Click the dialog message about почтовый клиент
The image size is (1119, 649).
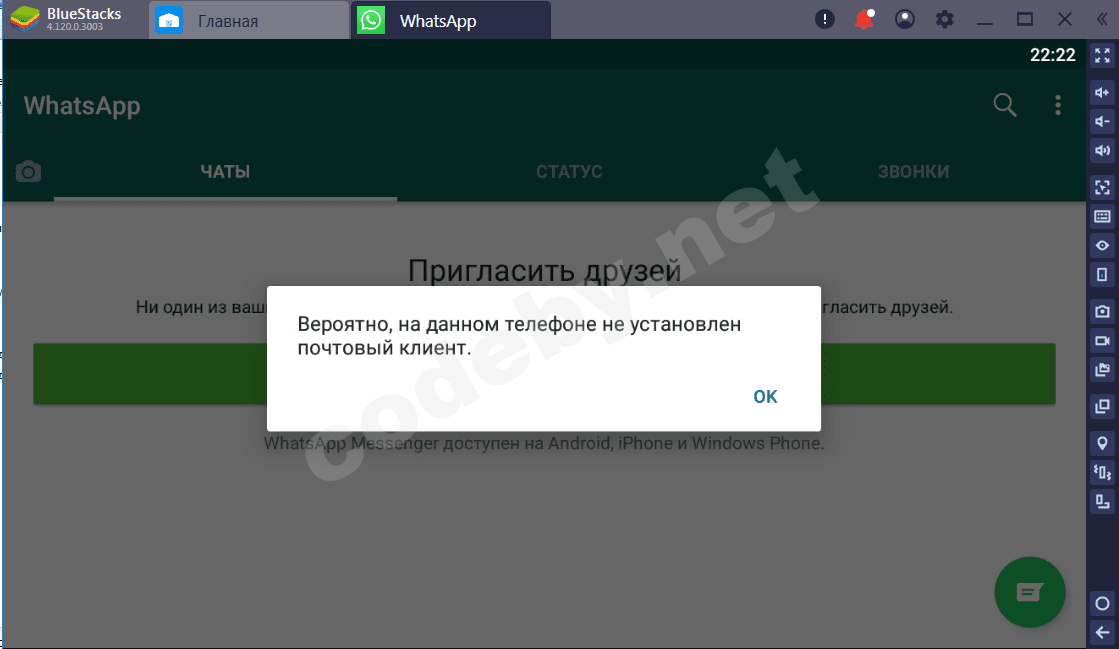(519, 336)
